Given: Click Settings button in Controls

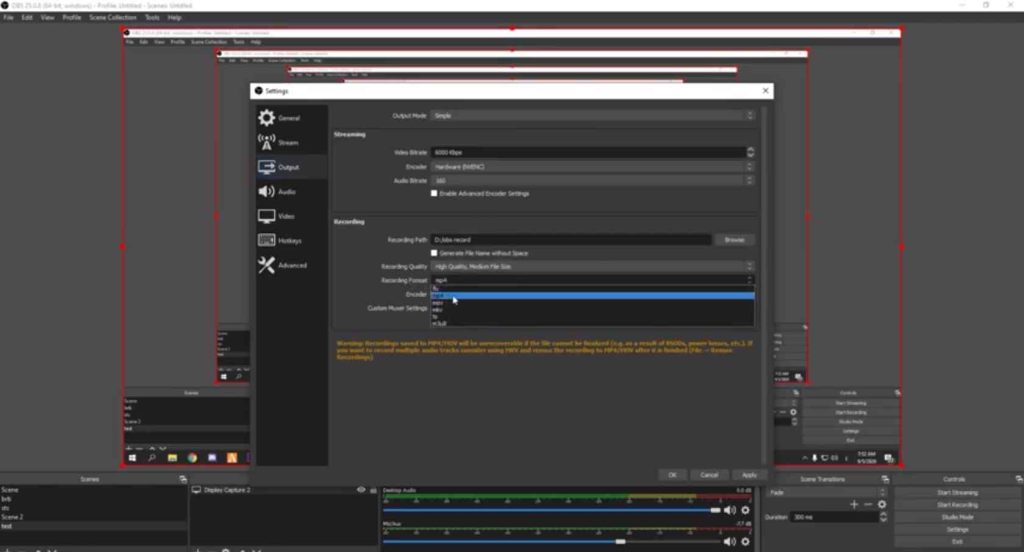Looking at the screenshot, I should click(957, 530).
